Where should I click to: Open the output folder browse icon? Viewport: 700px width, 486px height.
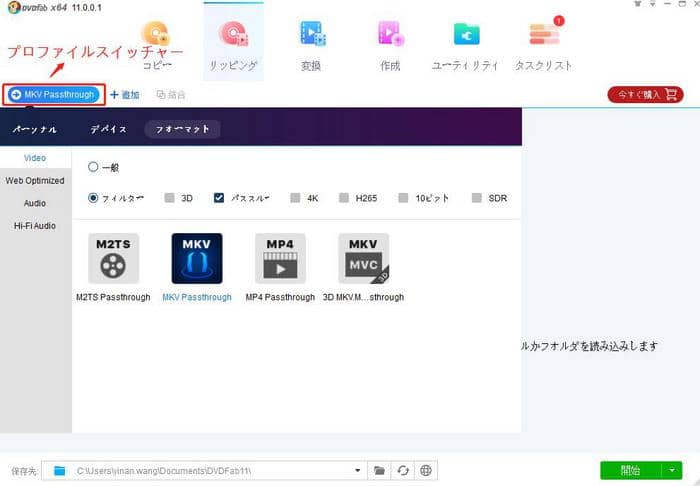(379, 470)
